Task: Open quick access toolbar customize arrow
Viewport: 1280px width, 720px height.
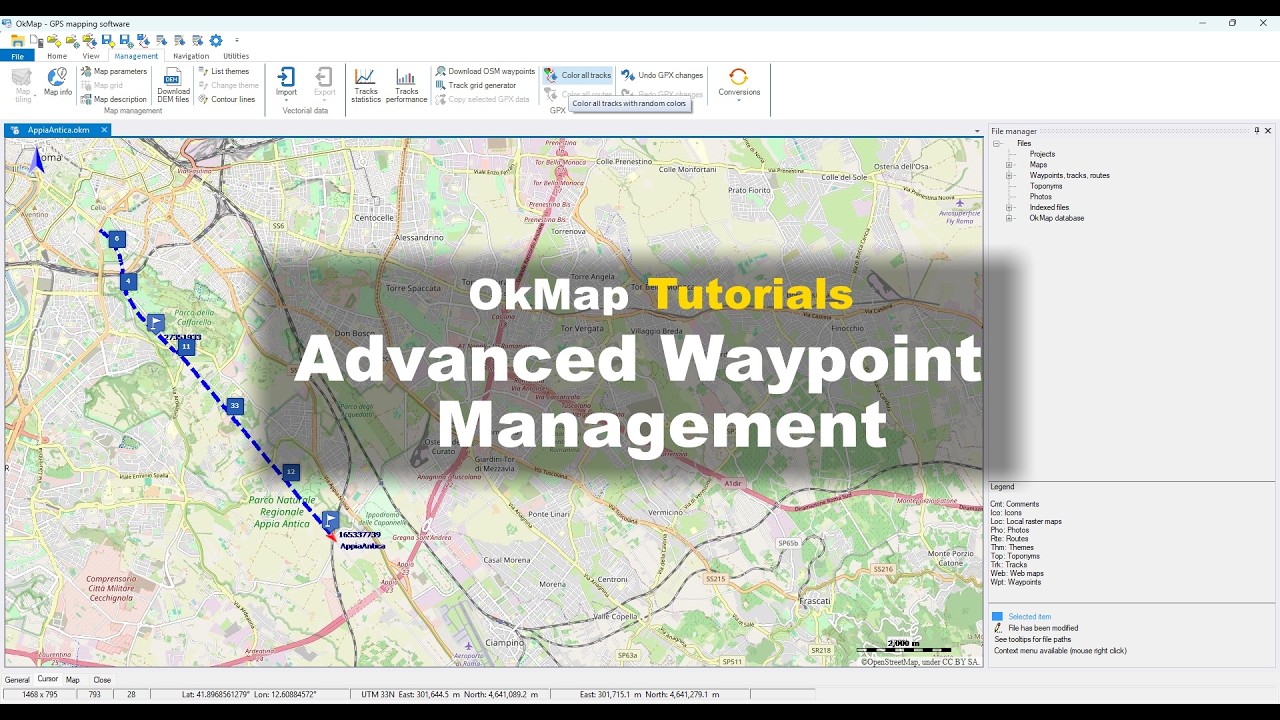Action: point(237,40)
